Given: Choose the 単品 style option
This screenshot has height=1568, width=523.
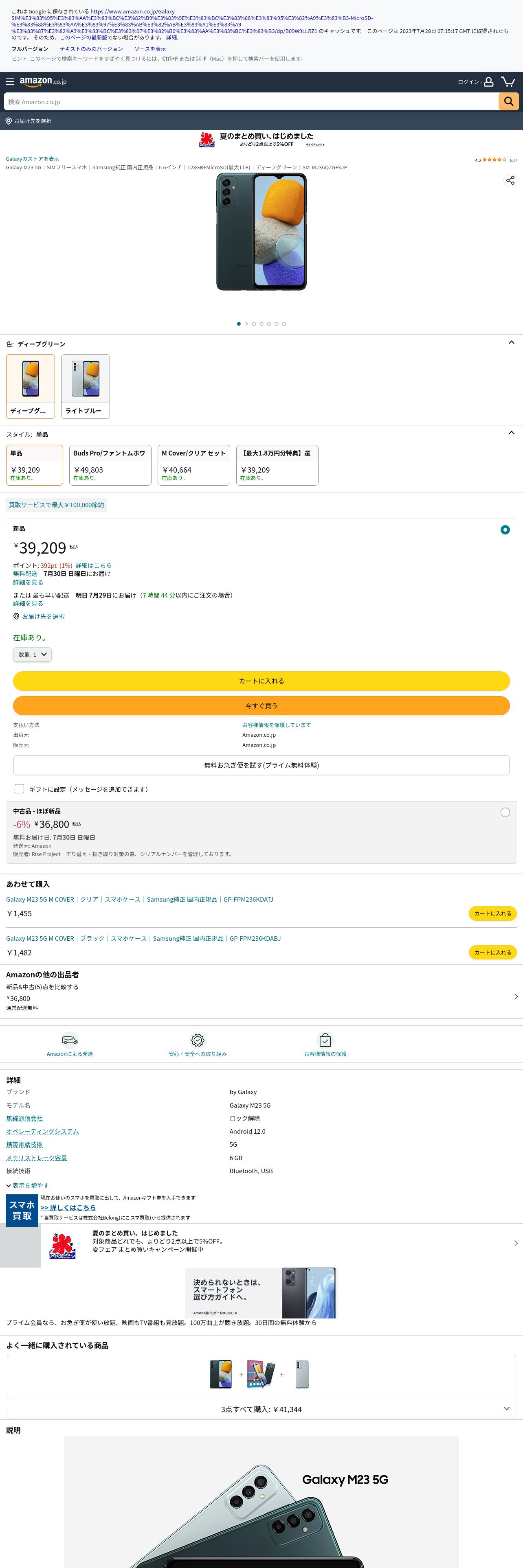Looking at the screenshot, I should 35,465.
